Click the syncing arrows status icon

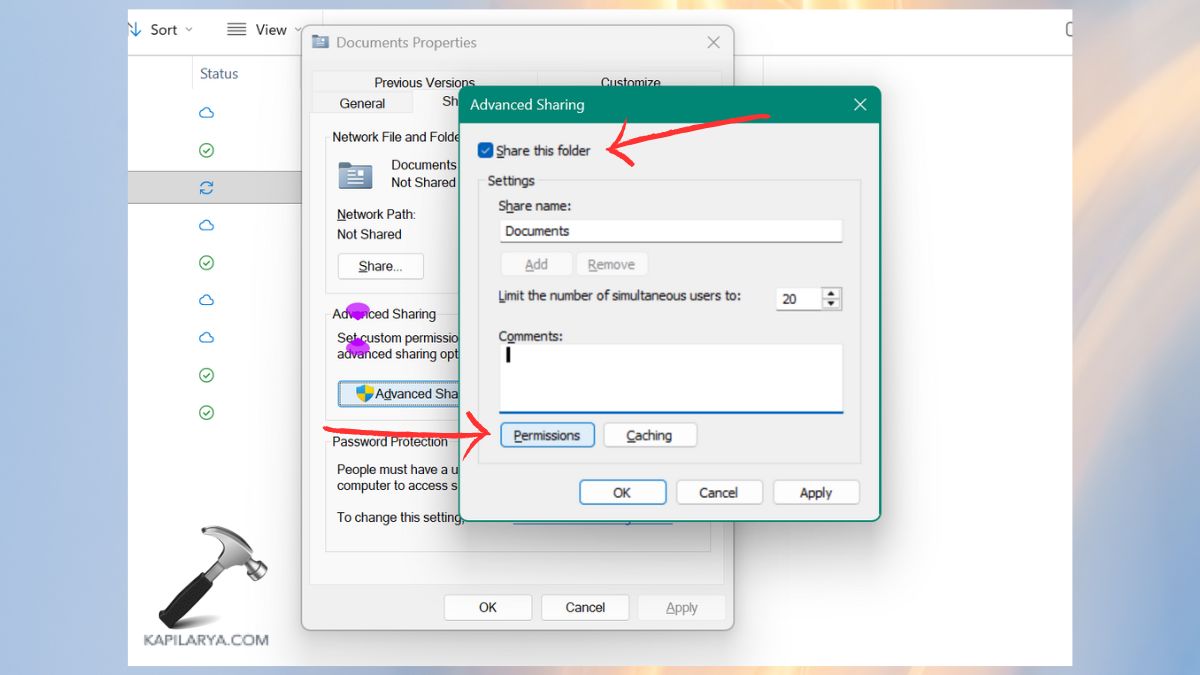click(206, 187)
